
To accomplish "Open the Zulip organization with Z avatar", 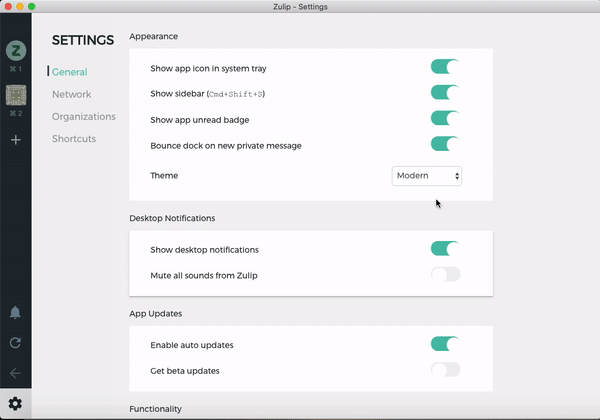I will (16, 50).
